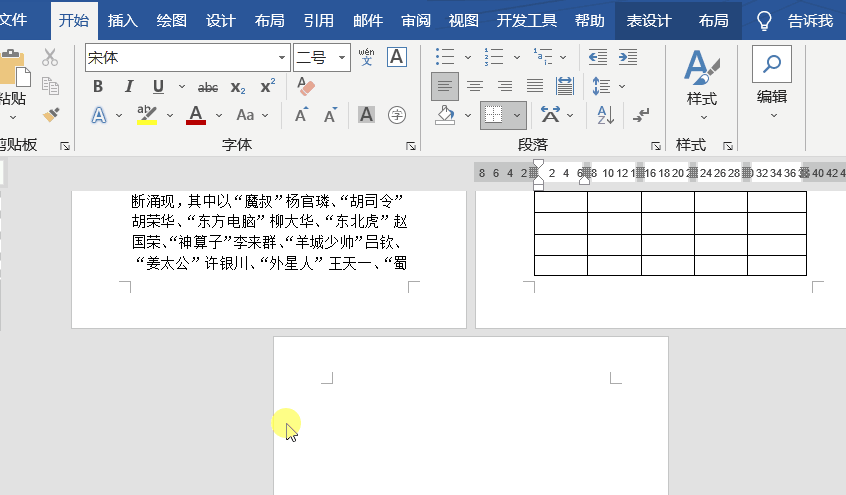
Task: Click the Copy icon
Action: coord(50,86)
